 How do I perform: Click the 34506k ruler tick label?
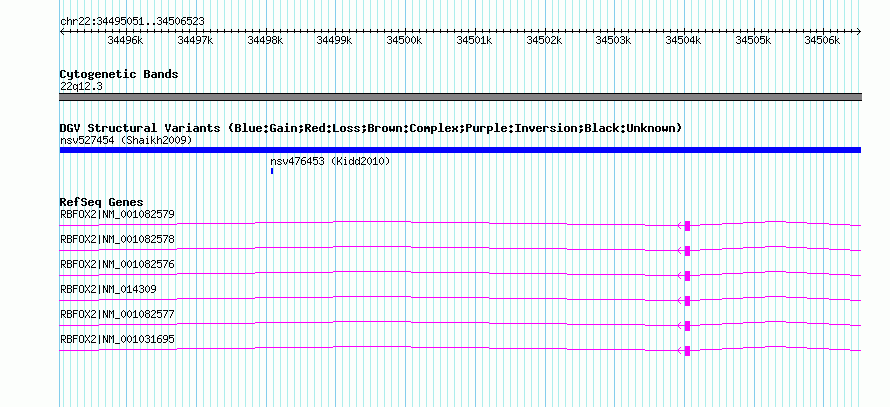click(x=822, y=40)
